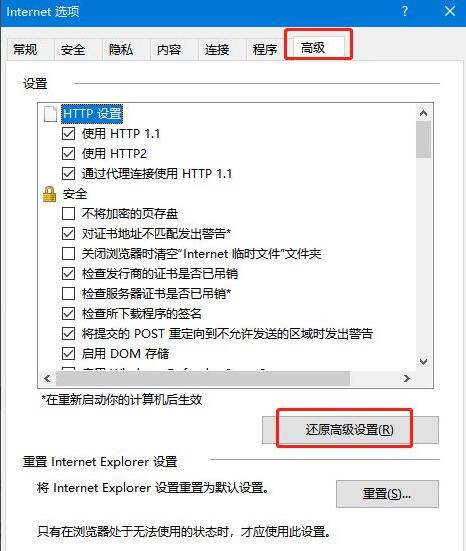Enable 检查服务器证书是否已吊销 checkbox

click(x=68, y=293)
